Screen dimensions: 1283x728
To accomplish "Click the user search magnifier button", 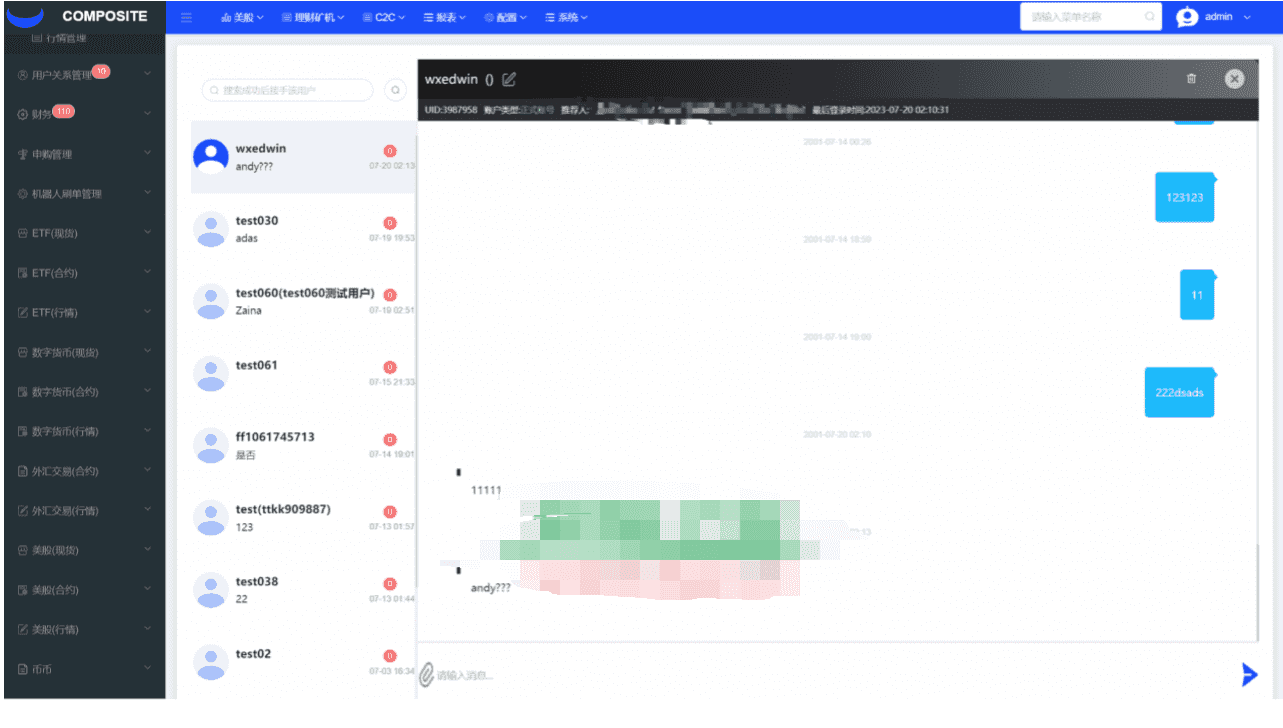I will 396,90.
